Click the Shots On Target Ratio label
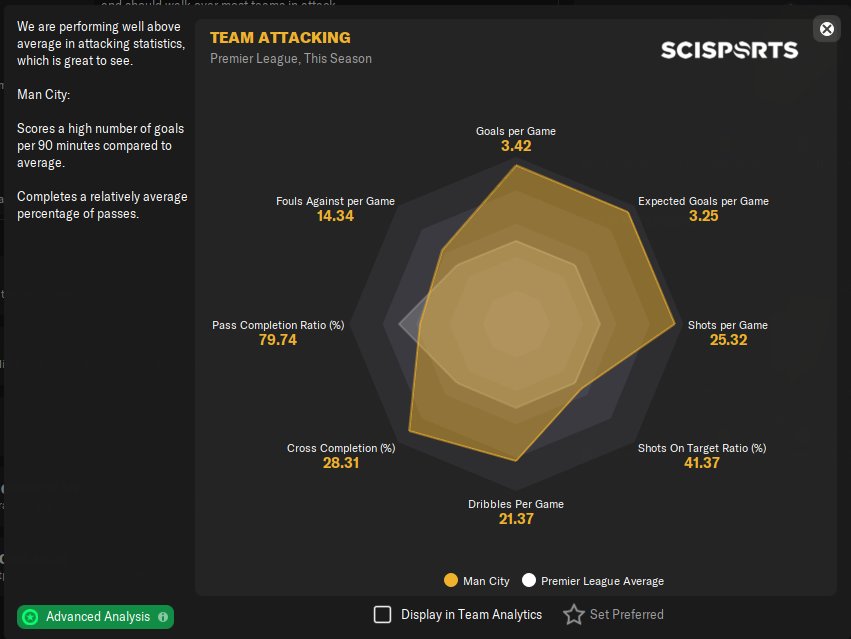 coord(702,448)
